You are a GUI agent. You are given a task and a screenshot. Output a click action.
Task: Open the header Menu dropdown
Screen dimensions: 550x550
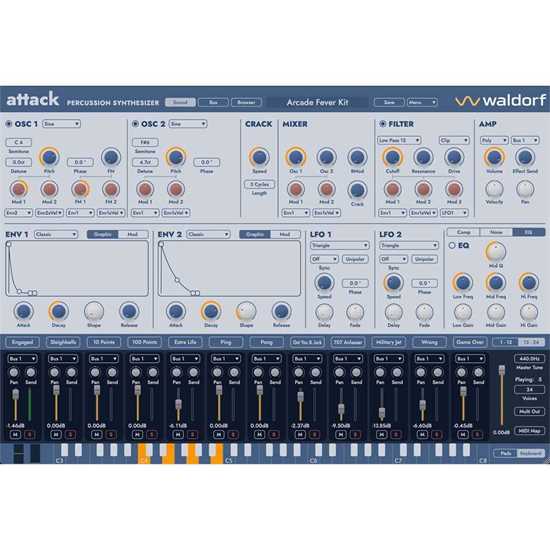point(422,102)
